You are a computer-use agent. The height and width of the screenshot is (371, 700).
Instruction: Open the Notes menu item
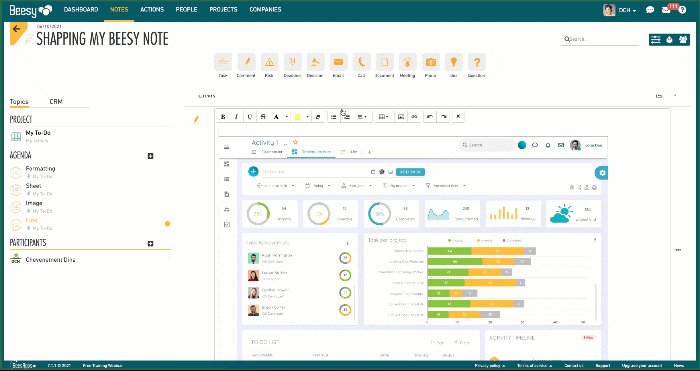click(119, 9)
